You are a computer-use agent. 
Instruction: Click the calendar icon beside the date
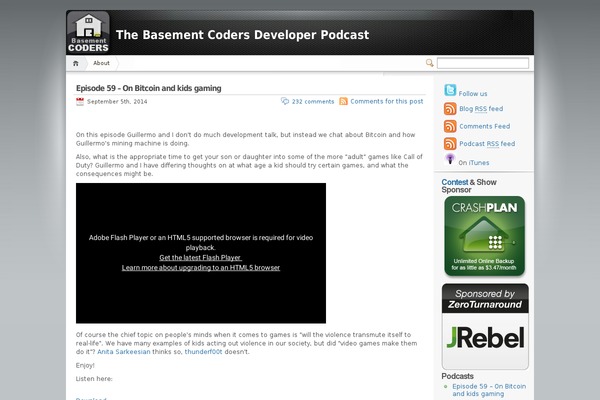(80, 101)
